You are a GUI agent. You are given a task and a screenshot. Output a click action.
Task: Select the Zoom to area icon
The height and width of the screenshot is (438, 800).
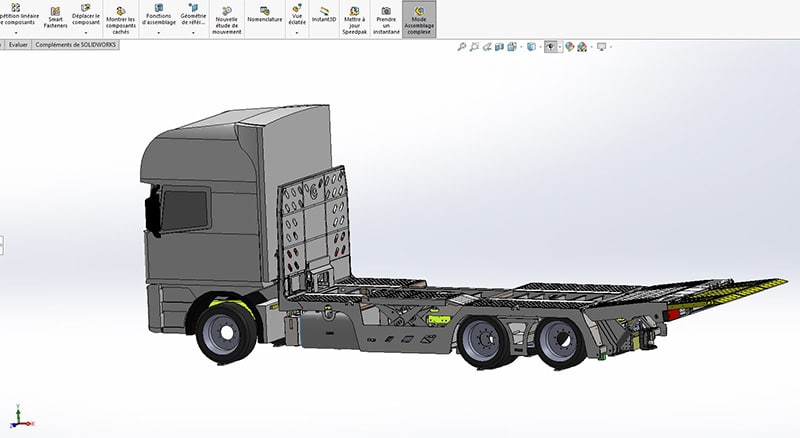pyautogui.click(x=474, y=47)
